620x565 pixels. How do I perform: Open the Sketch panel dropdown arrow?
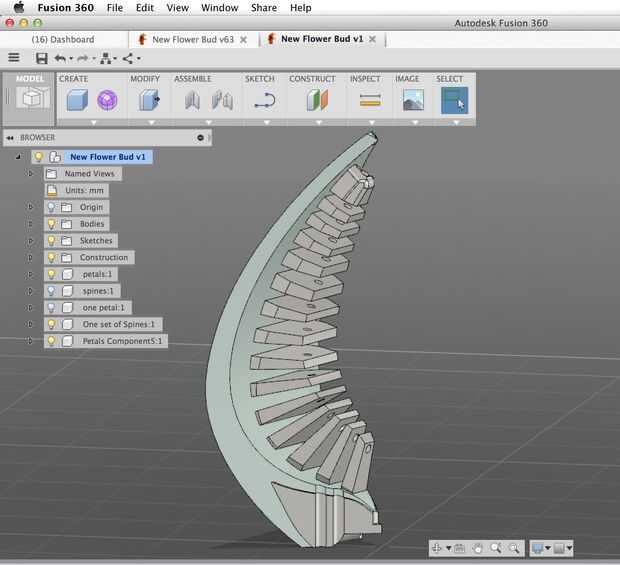[x=267, y=123]
